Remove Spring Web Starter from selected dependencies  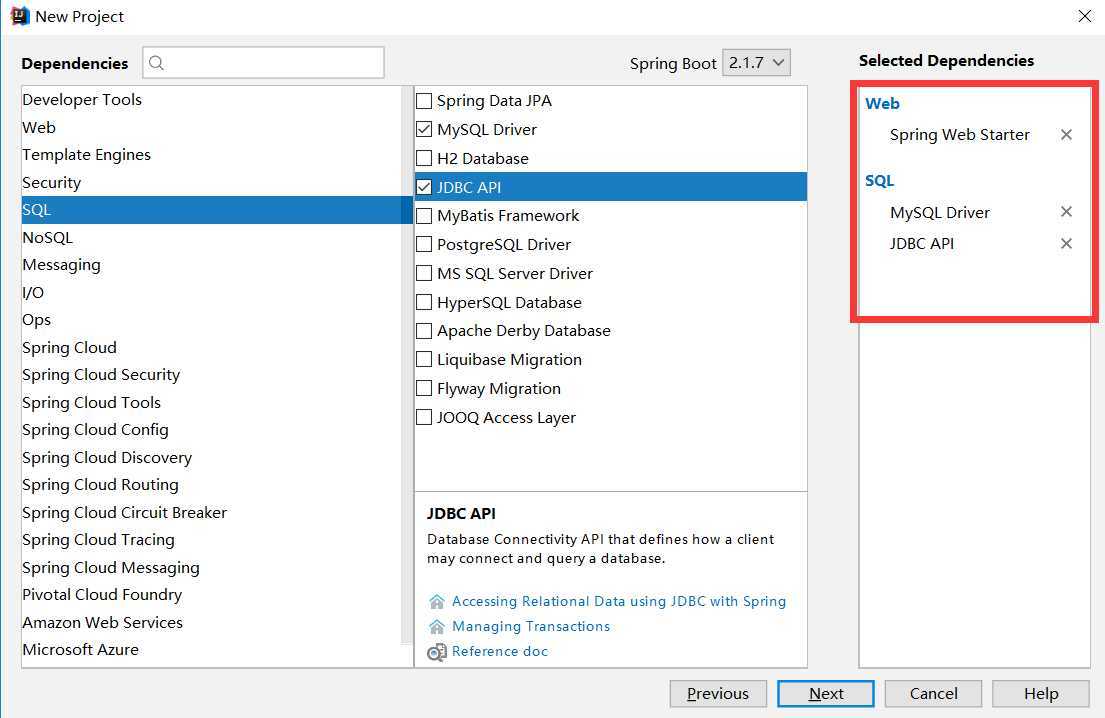tap(1066, 135)
